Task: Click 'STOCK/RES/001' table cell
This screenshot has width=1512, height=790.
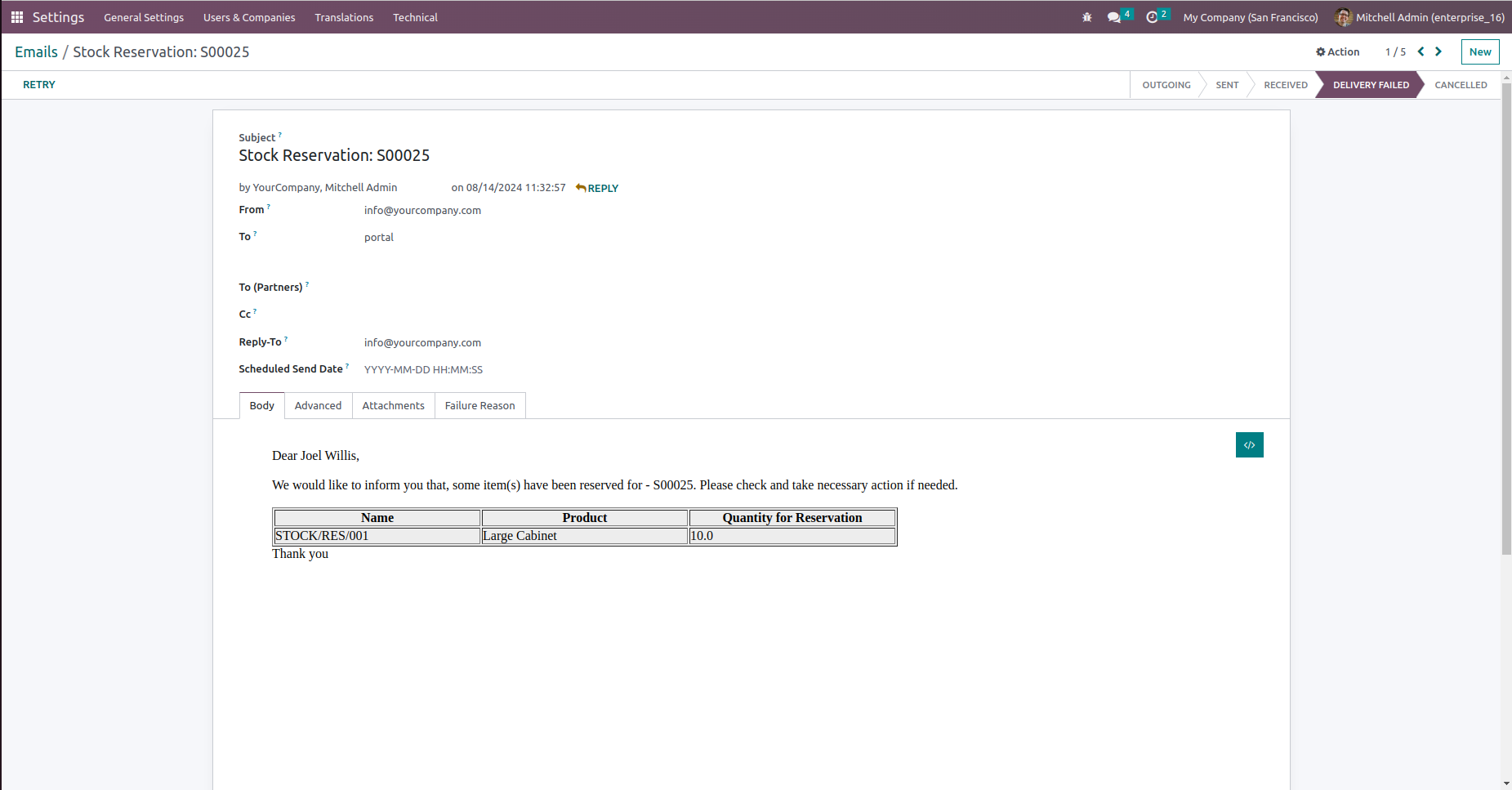Action: coord(377,536)
